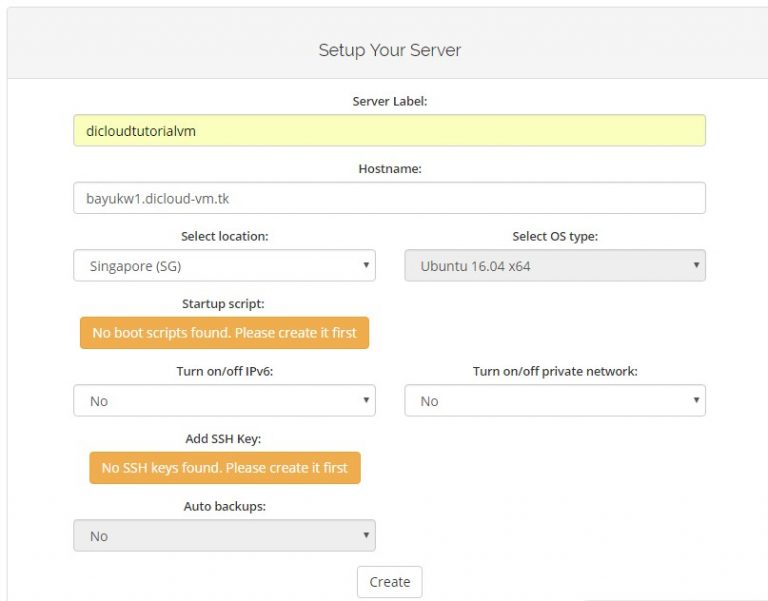Click the orange 'No boot scripts found' button
This screenshot has height=601, width=768.
click(x=224, y=333)
